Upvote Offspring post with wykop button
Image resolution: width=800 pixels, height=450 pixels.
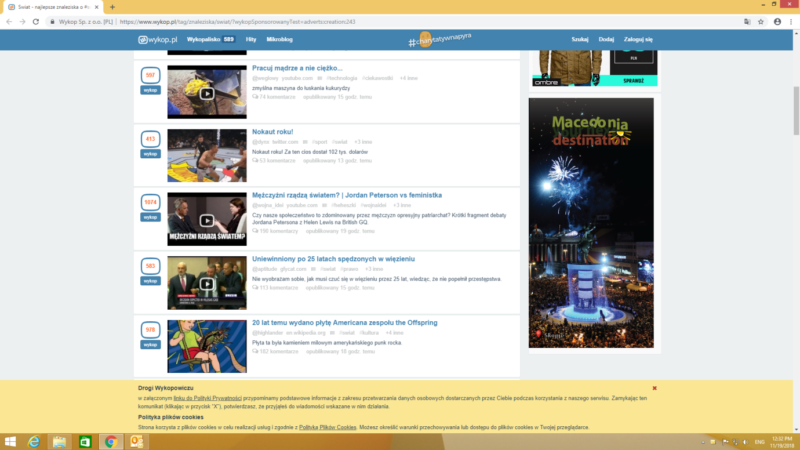tap(151, 345)
